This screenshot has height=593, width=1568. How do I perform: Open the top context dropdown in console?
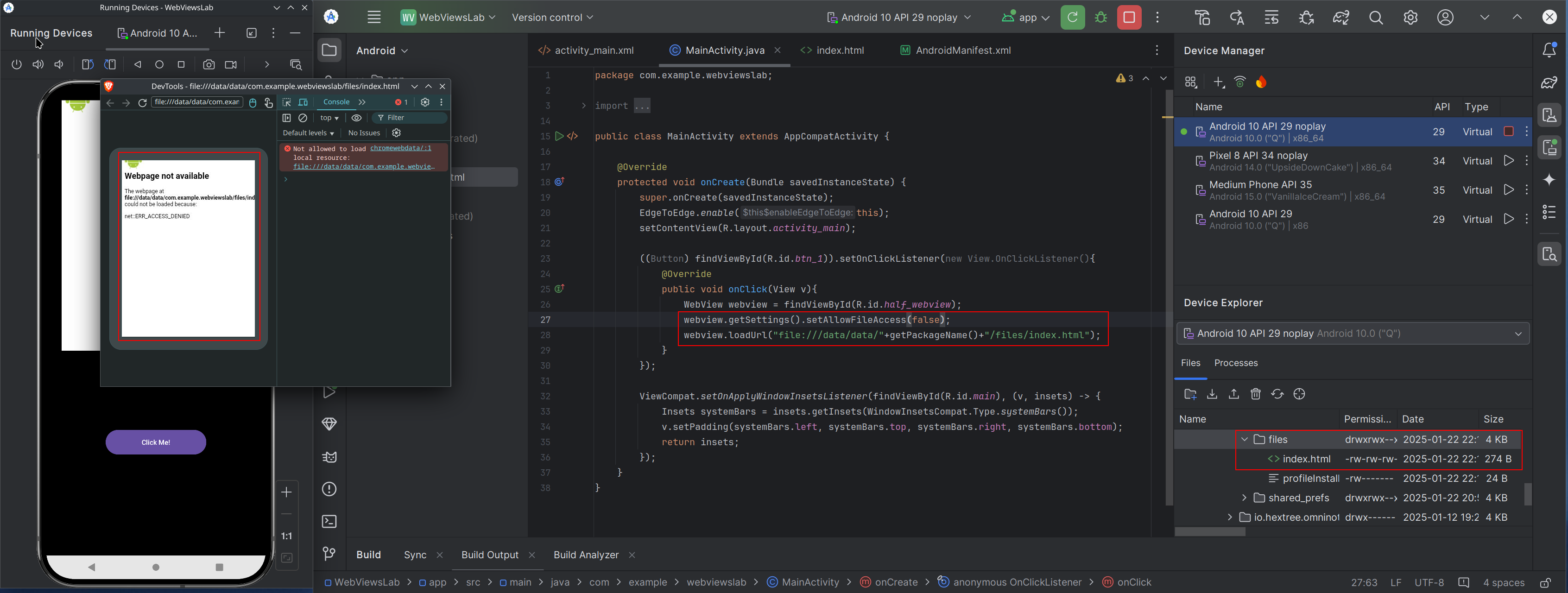pos(329,118)
